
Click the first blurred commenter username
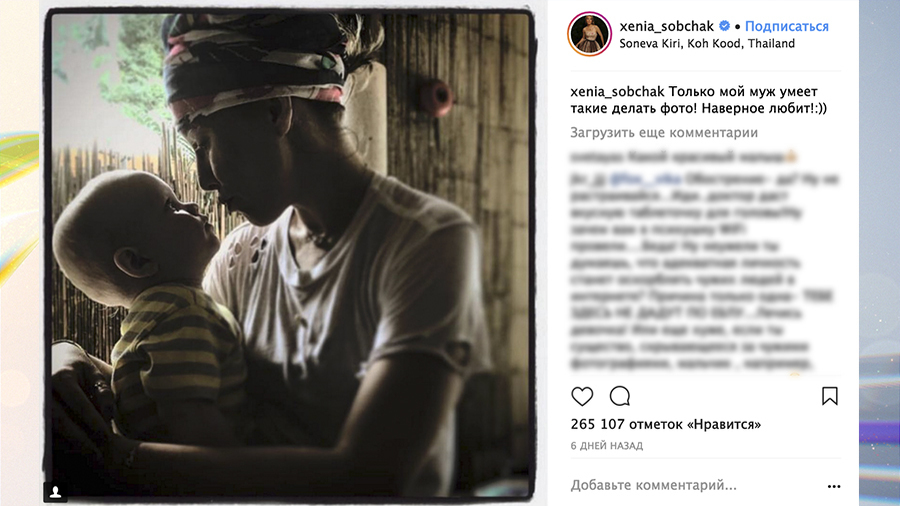pos(596,156)
